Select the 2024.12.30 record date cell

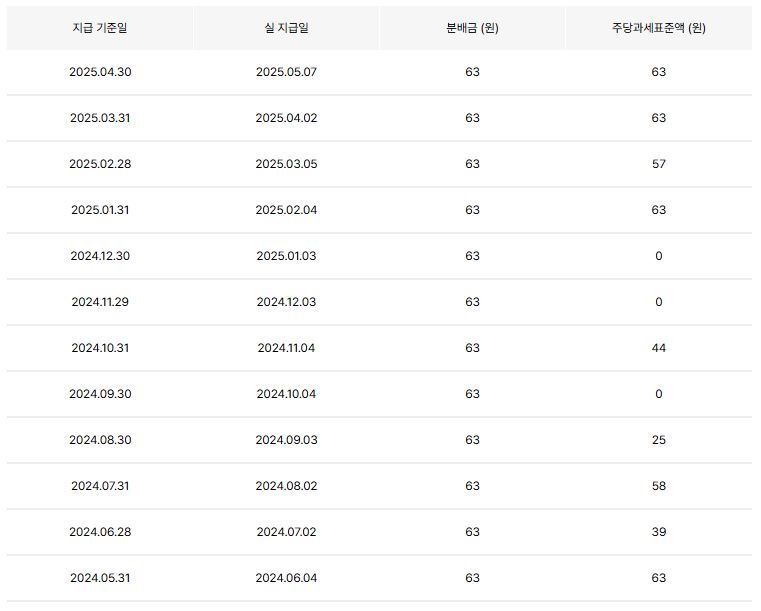(x=100, y=256)
